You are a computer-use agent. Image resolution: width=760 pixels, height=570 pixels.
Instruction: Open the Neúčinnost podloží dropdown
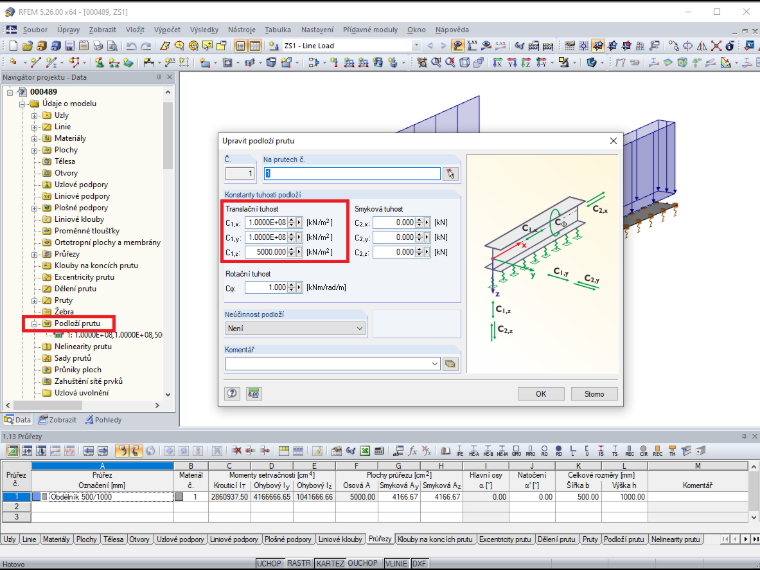click(x=359, y=328)
